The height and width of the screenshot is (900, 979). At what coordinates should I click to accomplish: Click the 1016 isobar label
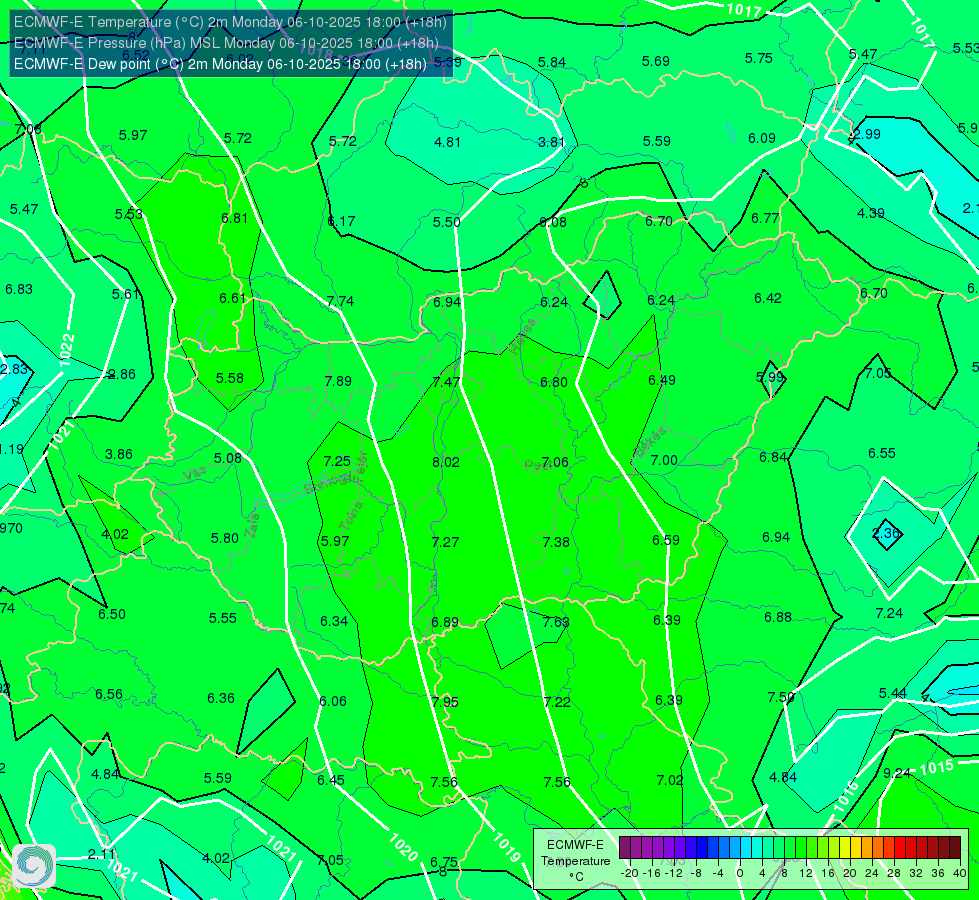[x=847, y=798]
